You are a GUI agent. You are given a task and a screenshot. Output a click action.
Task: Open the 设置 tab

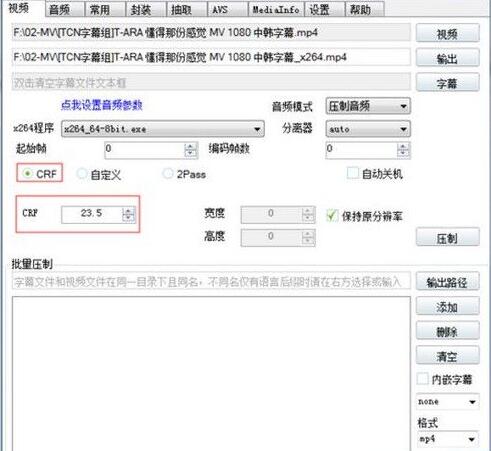click(x=325, y=9)
